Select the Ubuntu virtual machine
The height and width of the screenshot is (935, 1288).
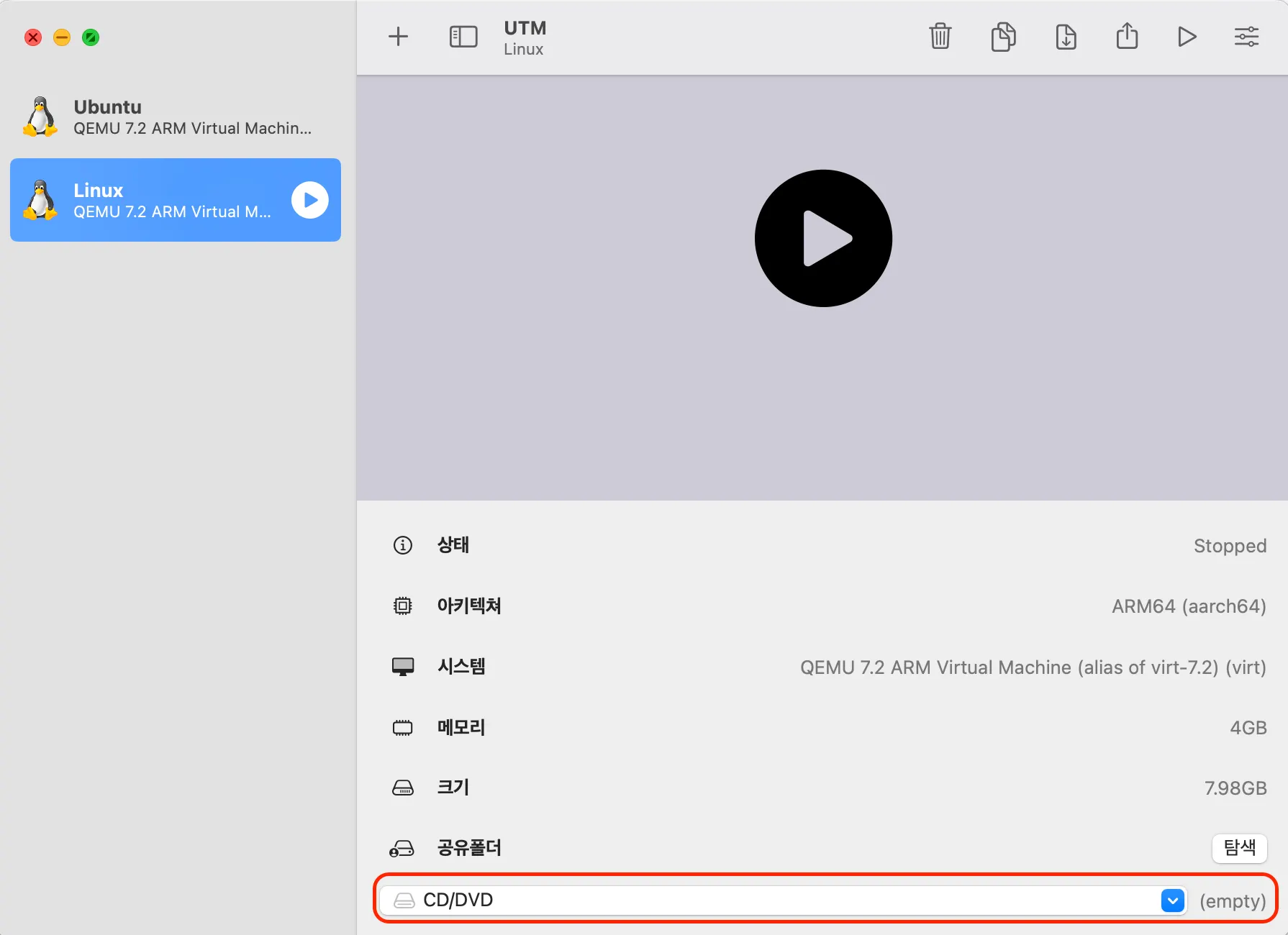point(176,117)
